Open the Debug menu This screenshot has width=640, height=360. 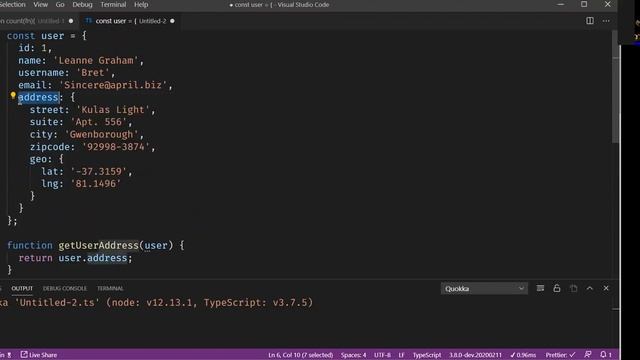[x=82, y=4]
